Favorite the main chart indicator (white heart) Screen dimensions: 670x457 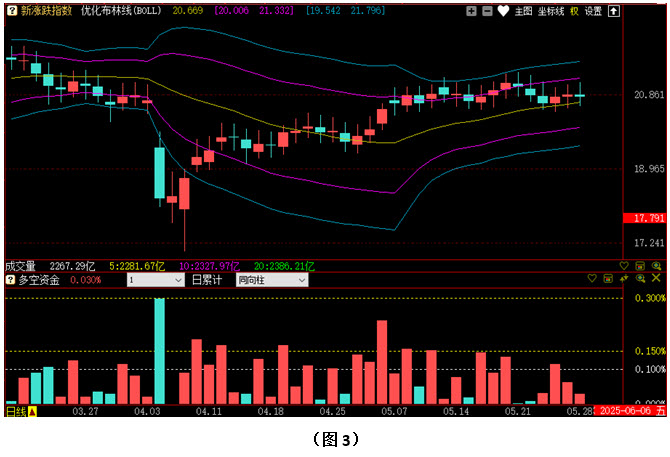(503, 11)
